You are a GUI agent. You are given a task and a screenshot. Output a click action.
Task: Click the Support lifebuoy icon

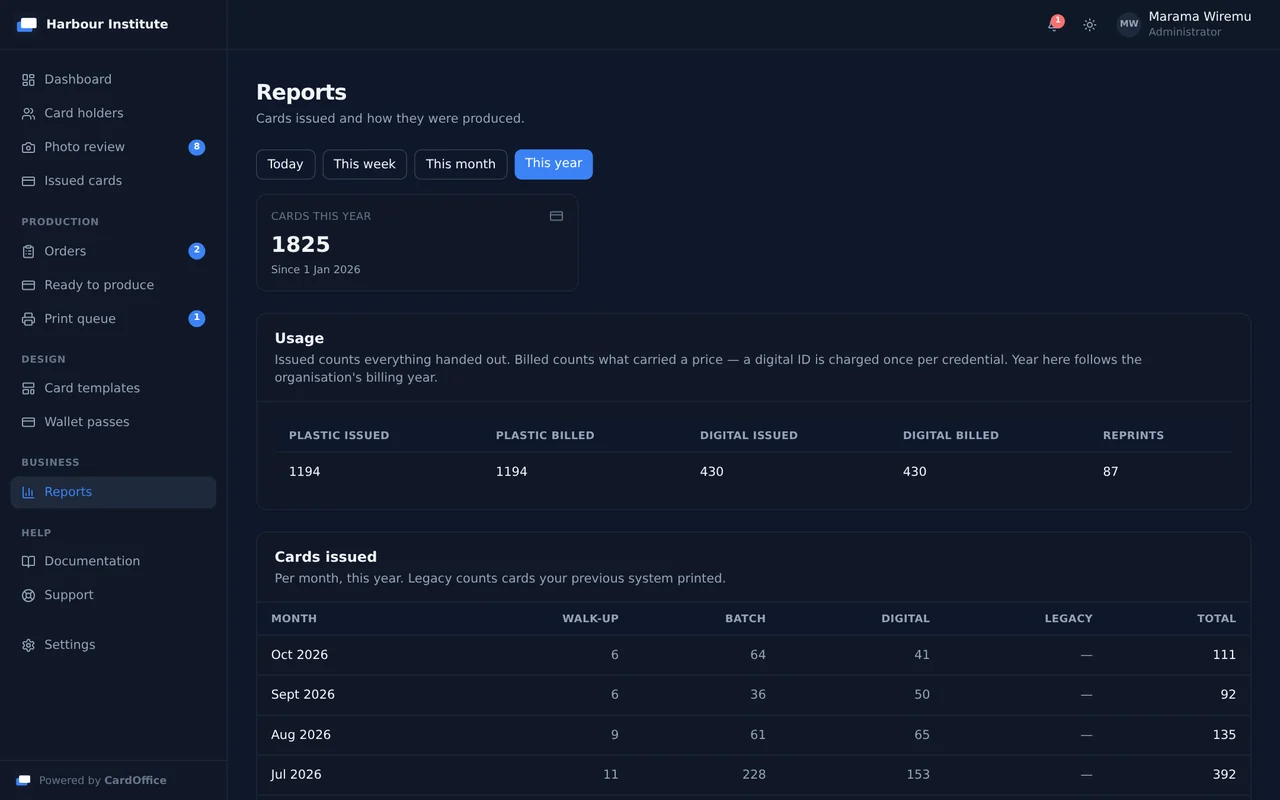[x=28, y=595]
